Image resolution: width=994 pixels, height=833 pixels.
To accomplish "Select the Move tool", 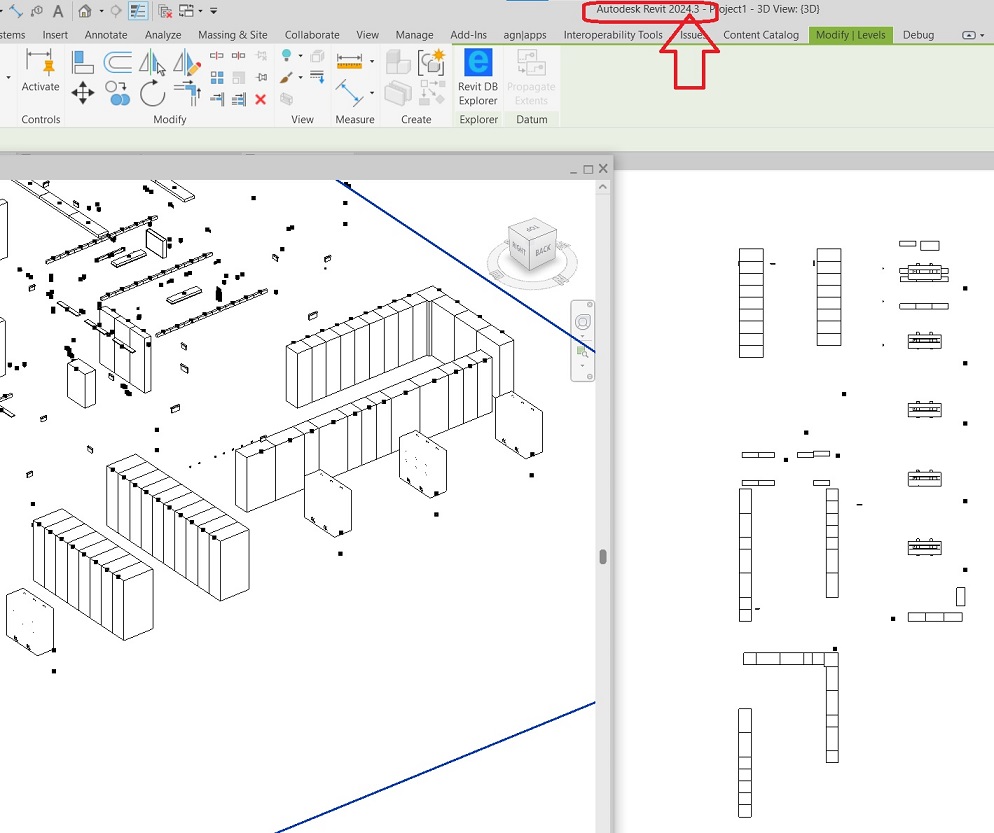I will coord(82,94).
